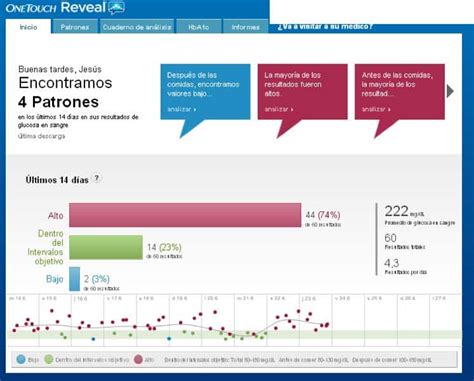Click the '4 Patrones' heading
474x381 pixels.
pos(58,102)
